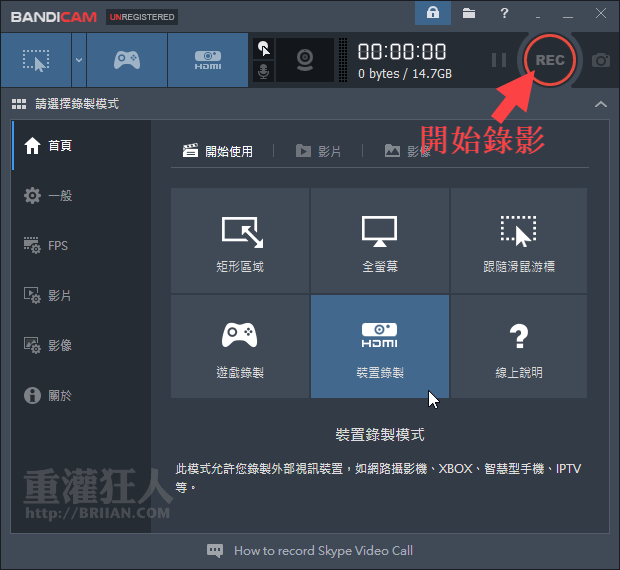
Task: Open help question mark in title bar
Action: (504, 15)
